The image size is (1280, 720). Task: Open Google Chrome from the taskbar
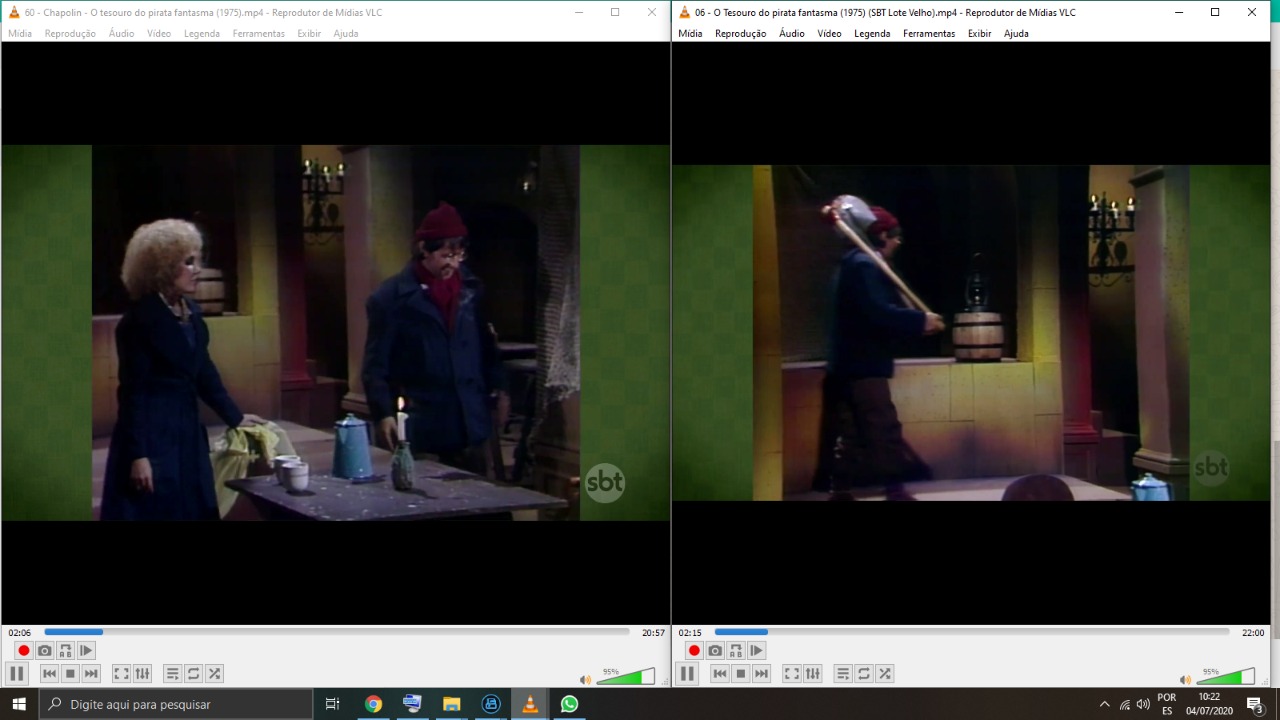(x=373, y=704)
